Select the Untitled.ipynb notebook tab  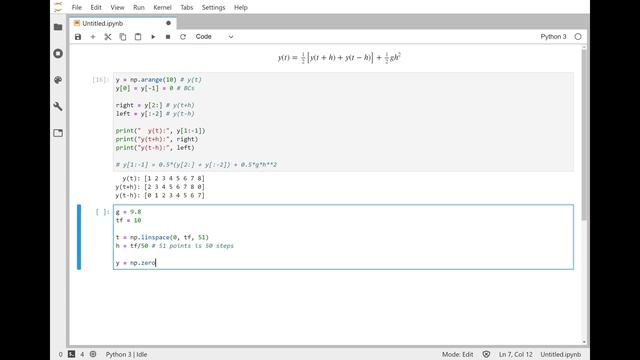(122, 23)
